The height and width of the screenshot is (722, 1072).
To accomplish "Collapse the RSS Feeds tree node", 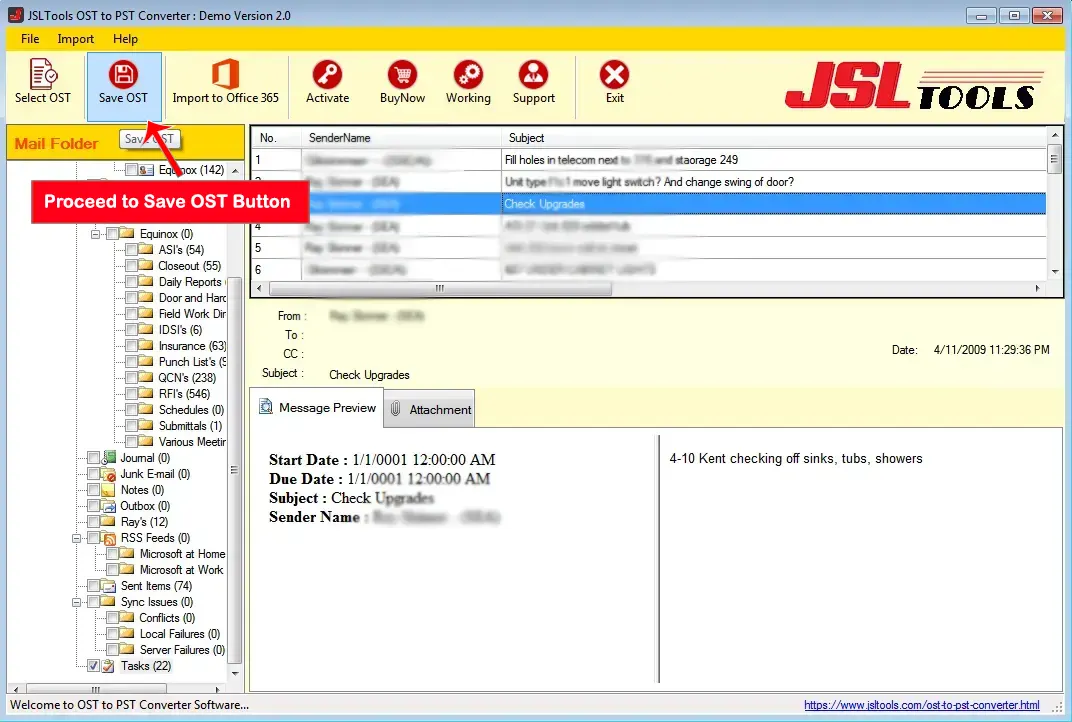I will coord(78,538).
